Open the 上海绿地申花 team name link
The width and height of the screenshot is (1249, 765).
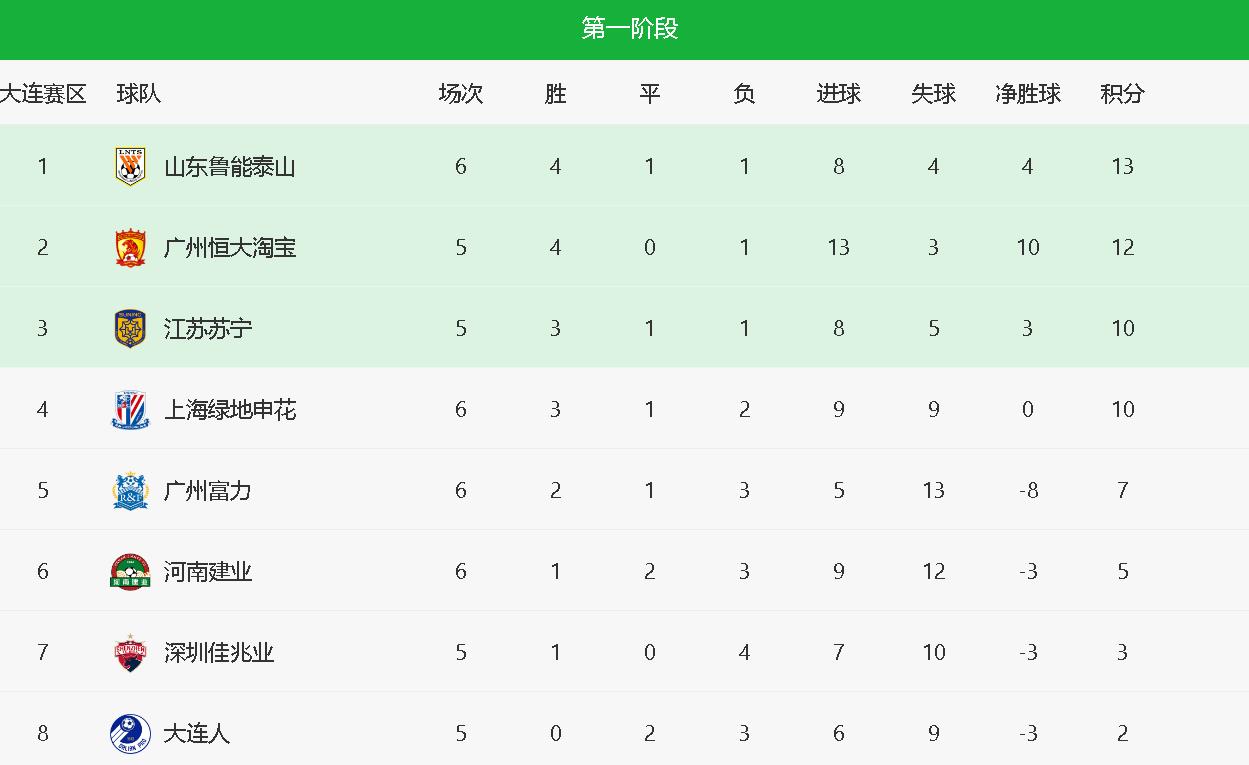pos(230,409)
